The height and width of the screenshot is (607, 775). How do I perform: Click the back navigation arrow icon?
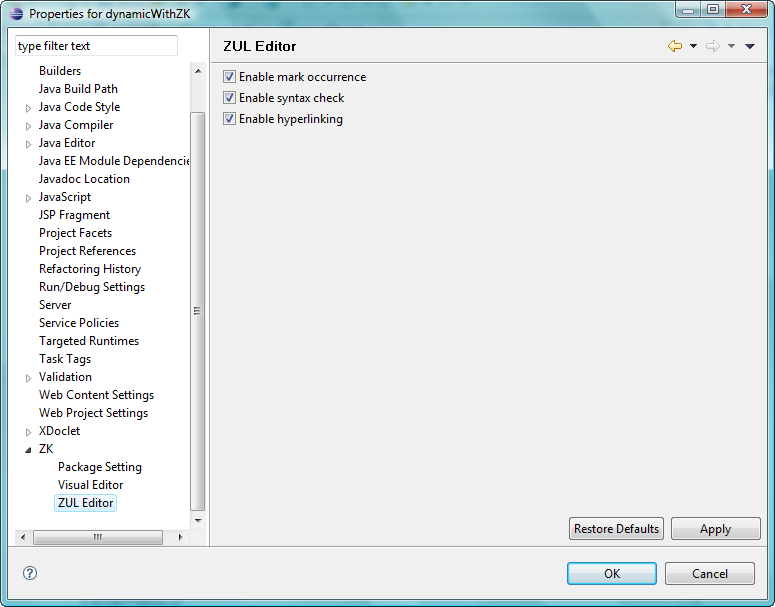675,46
